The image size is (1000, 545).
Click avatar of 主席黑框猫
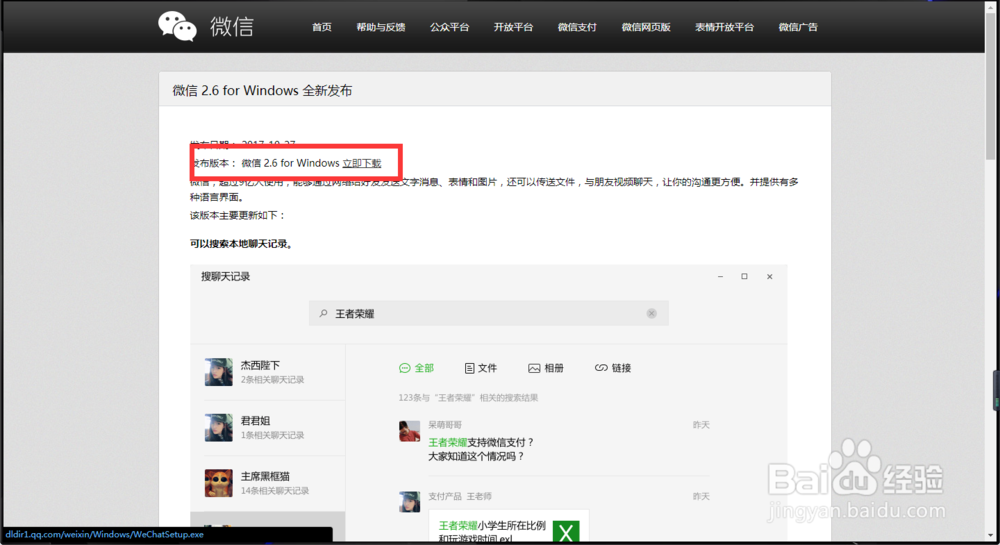pos(218,483)
